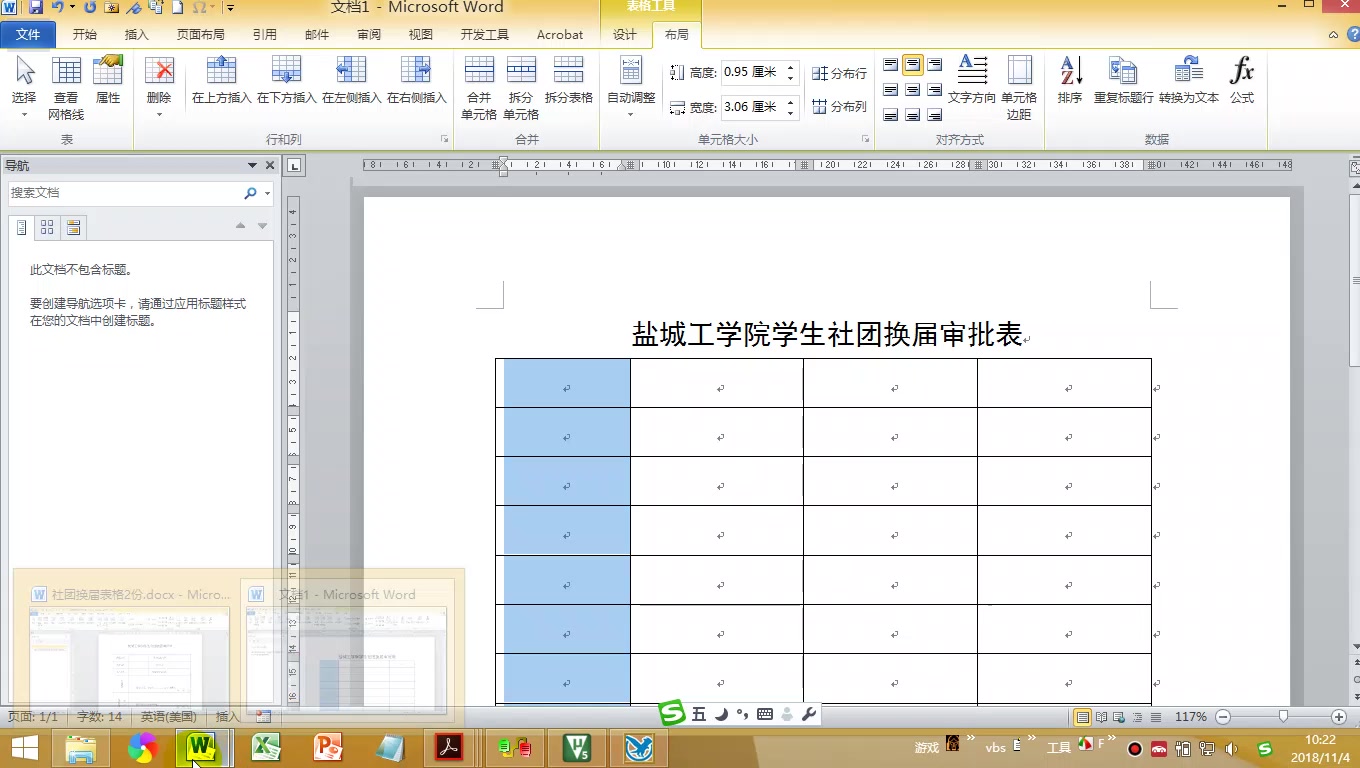The image size is (1360, 768).
Task: Align cell text bottom left
Action: point(891,115)
